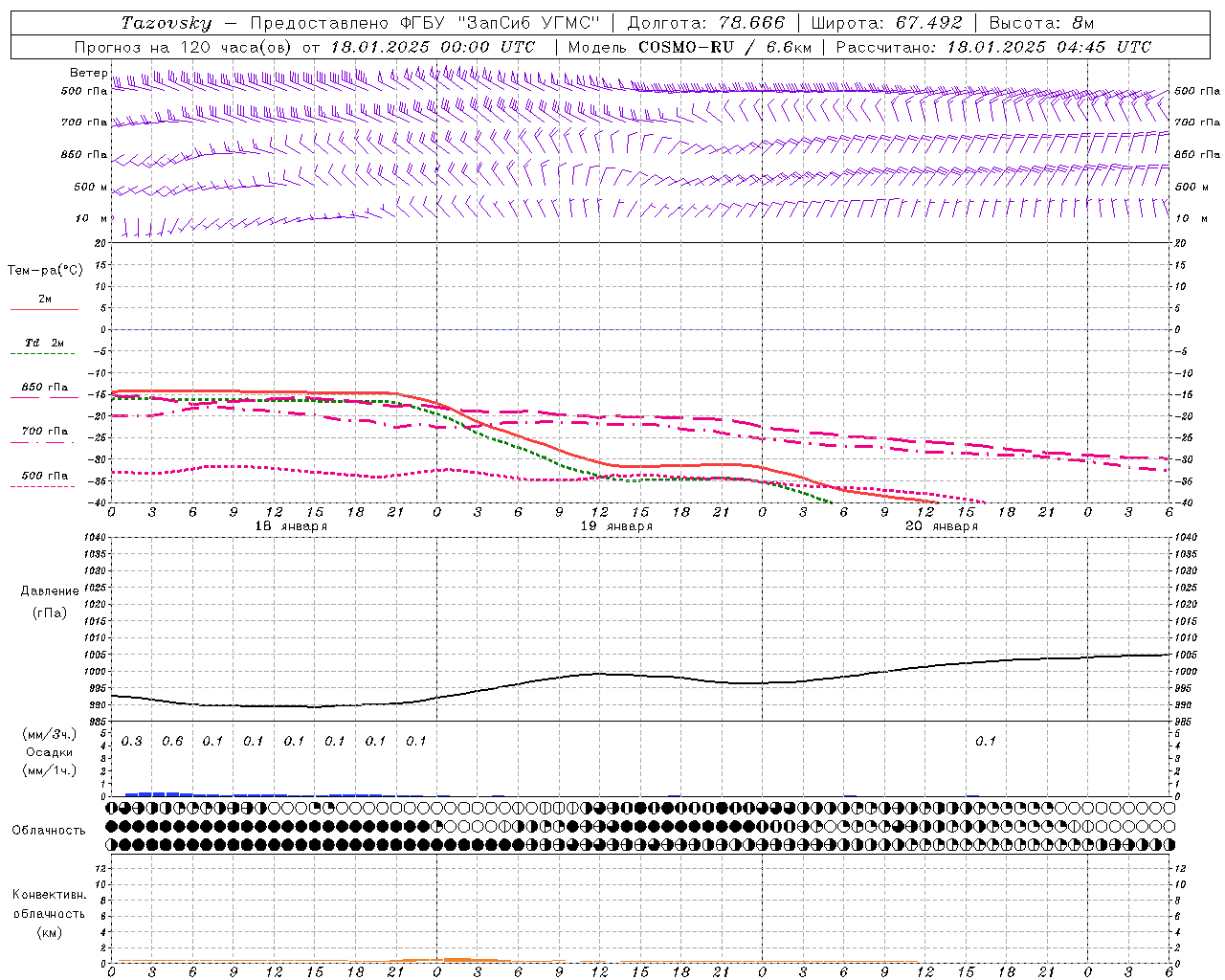The width and height of the screenshot is (1225, 980).
Task: Click the "Широта: 67.492" header field
Action: pos(886,23)
